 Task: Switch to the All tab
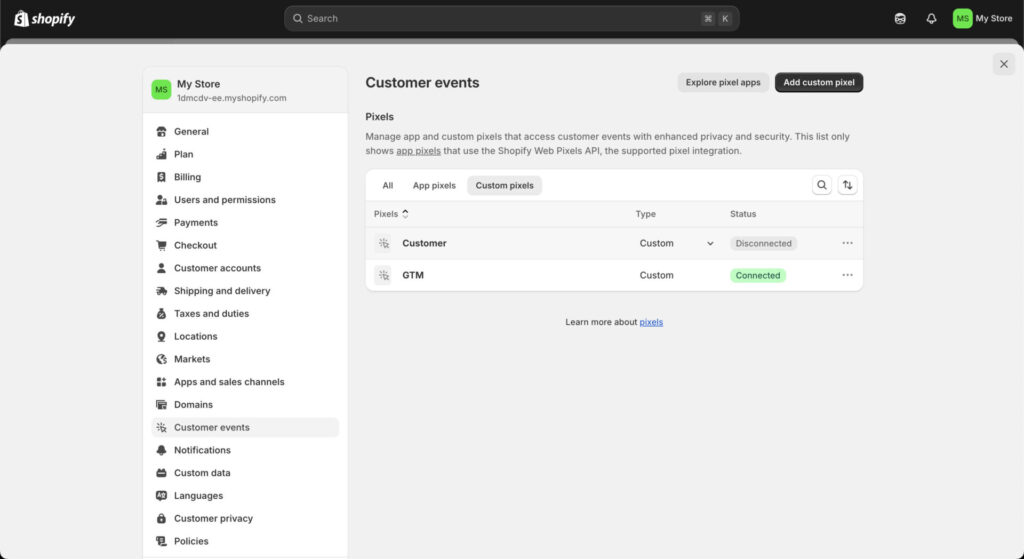(388, 185)
